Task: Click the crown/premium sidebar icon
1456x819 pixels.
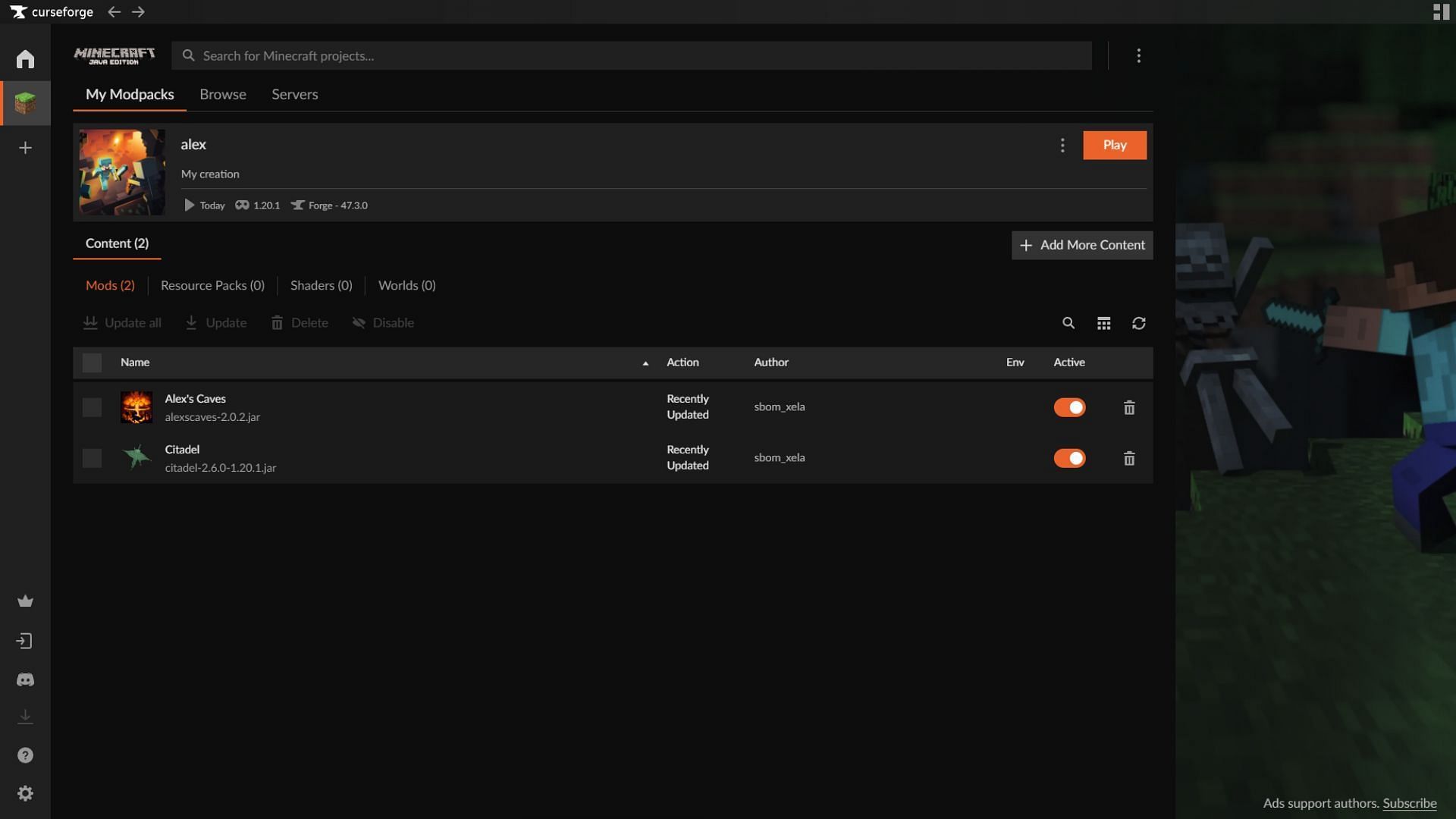Action: pyautogui.click(x=25, y=601)
